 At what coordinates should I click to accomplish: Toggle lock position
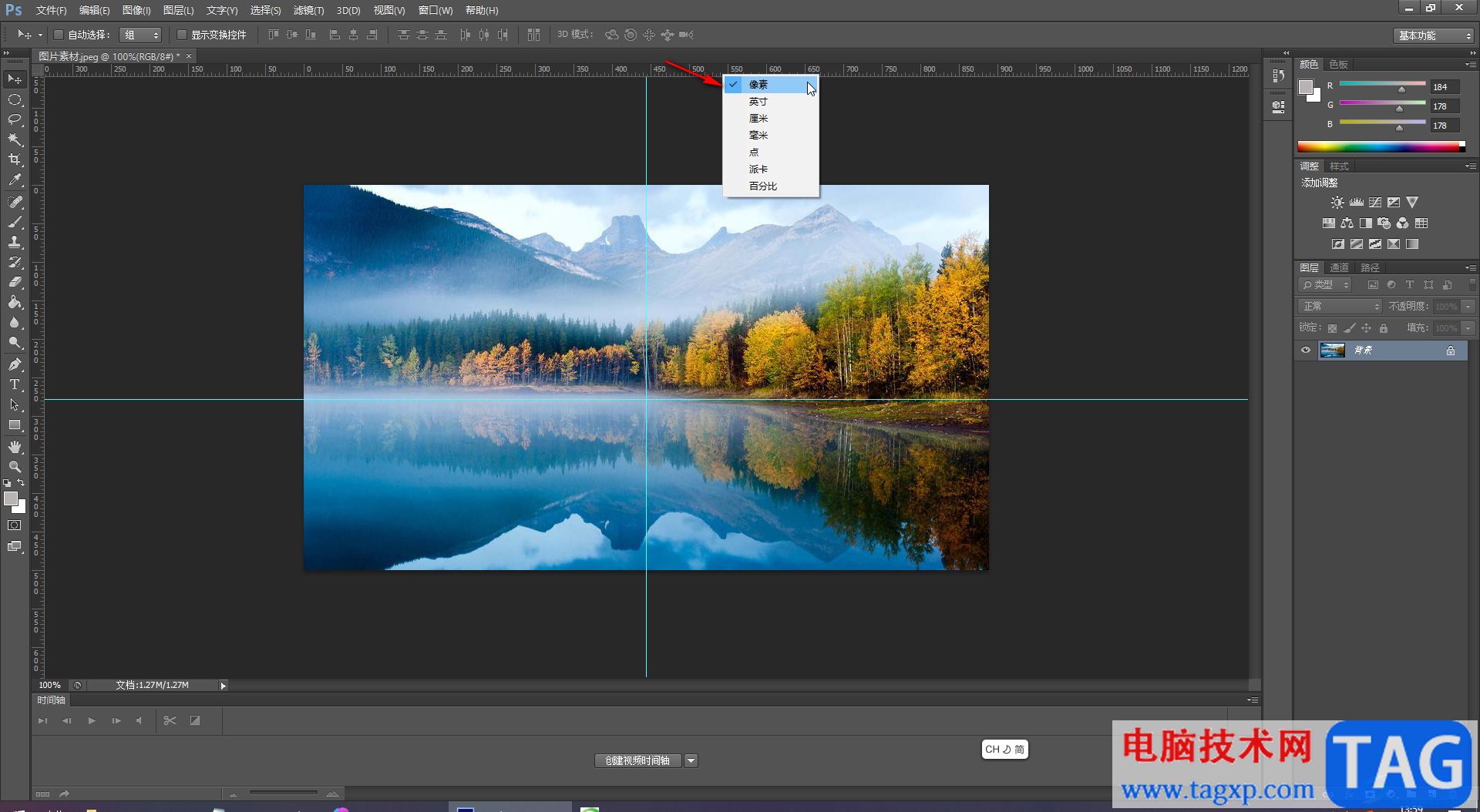[1367, 328]
